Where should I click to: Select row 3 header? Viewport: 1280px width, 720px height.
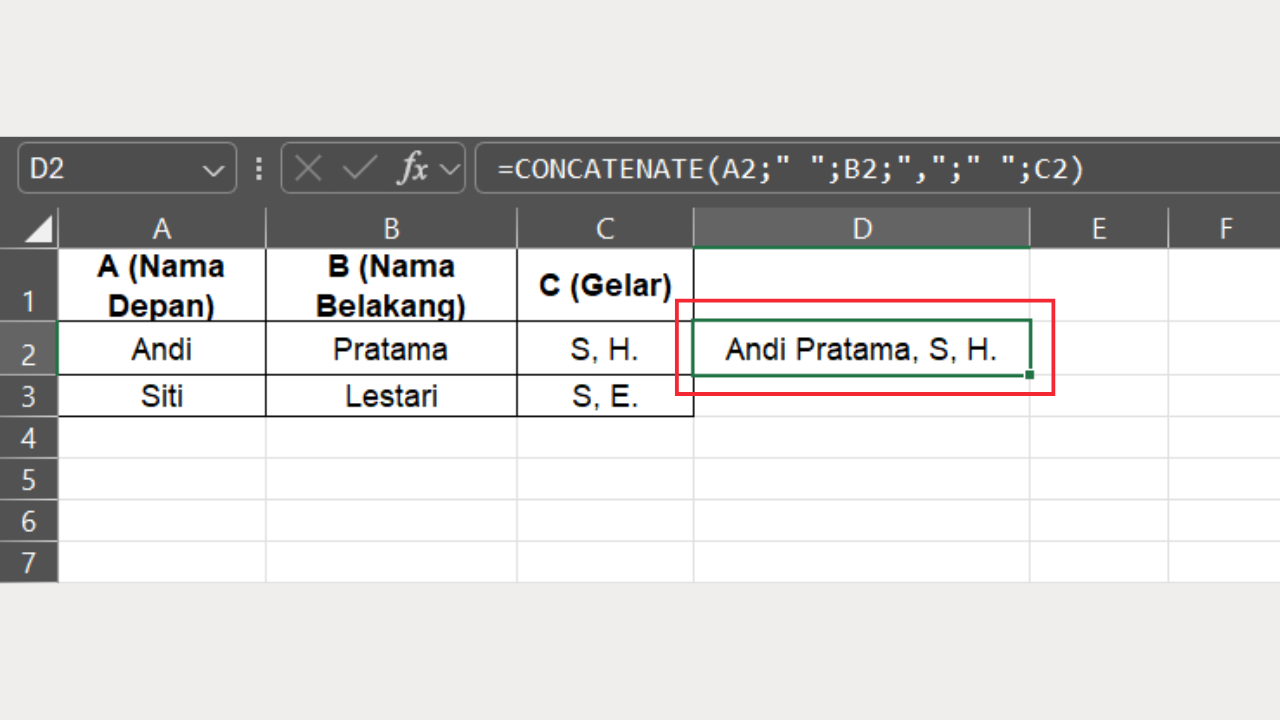point(28,396)
